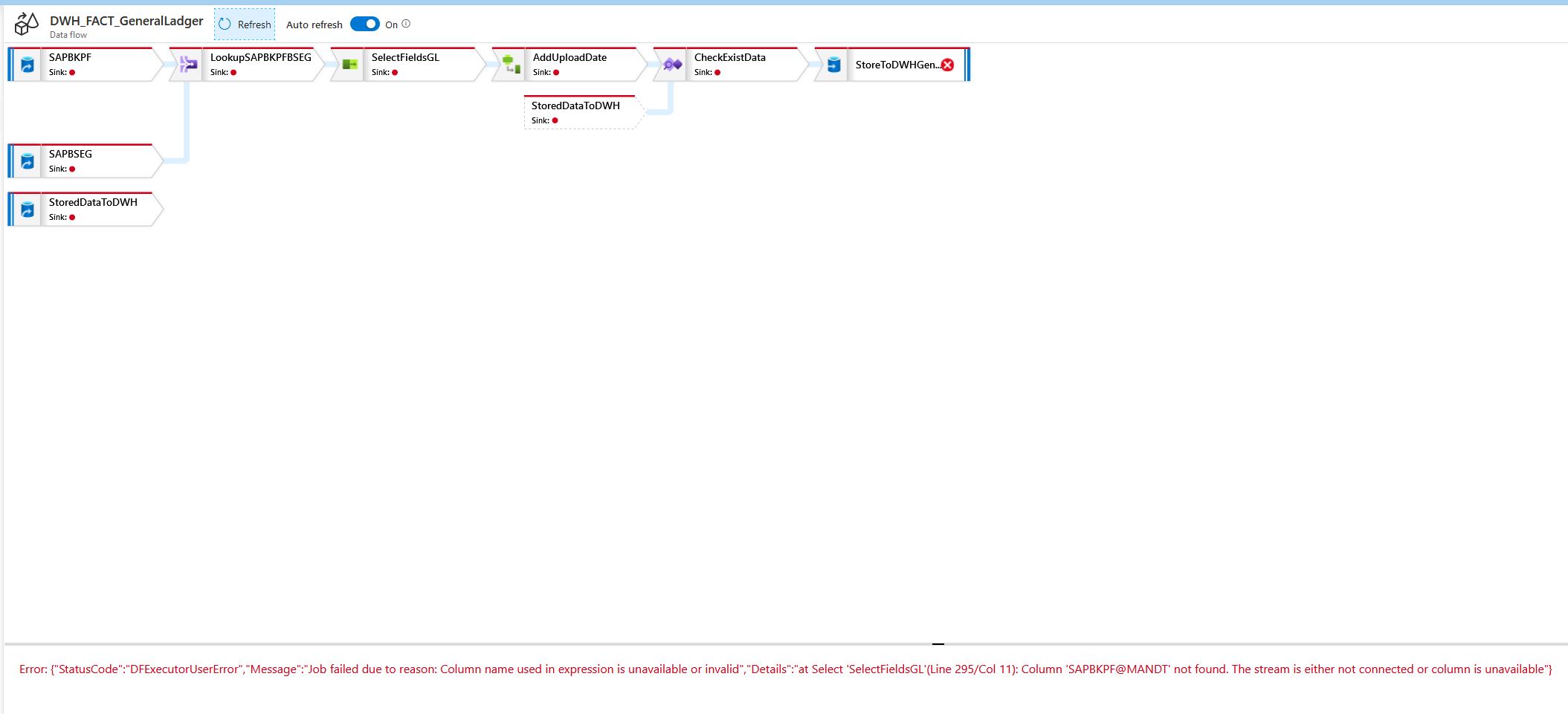Click the red sink status dot under AddUploadDate
1568x714 pixels.
click(556, 73)
